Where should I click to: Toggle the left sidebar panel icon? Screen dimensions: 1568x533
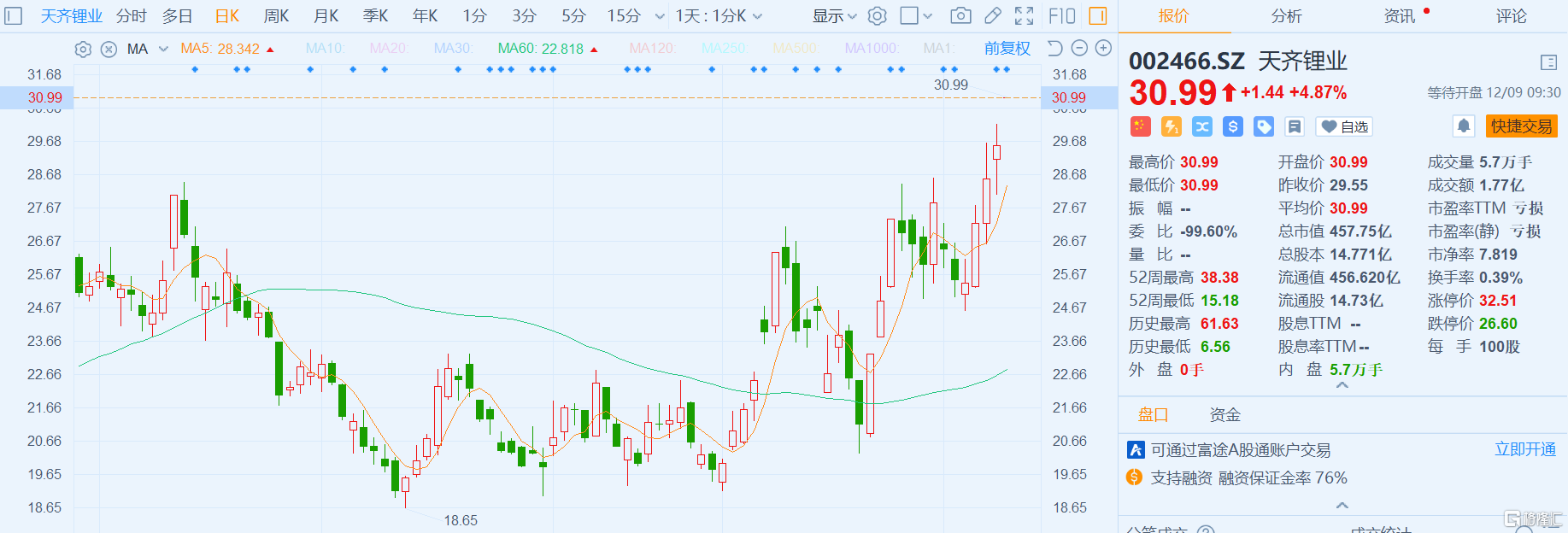pos(14,16)
